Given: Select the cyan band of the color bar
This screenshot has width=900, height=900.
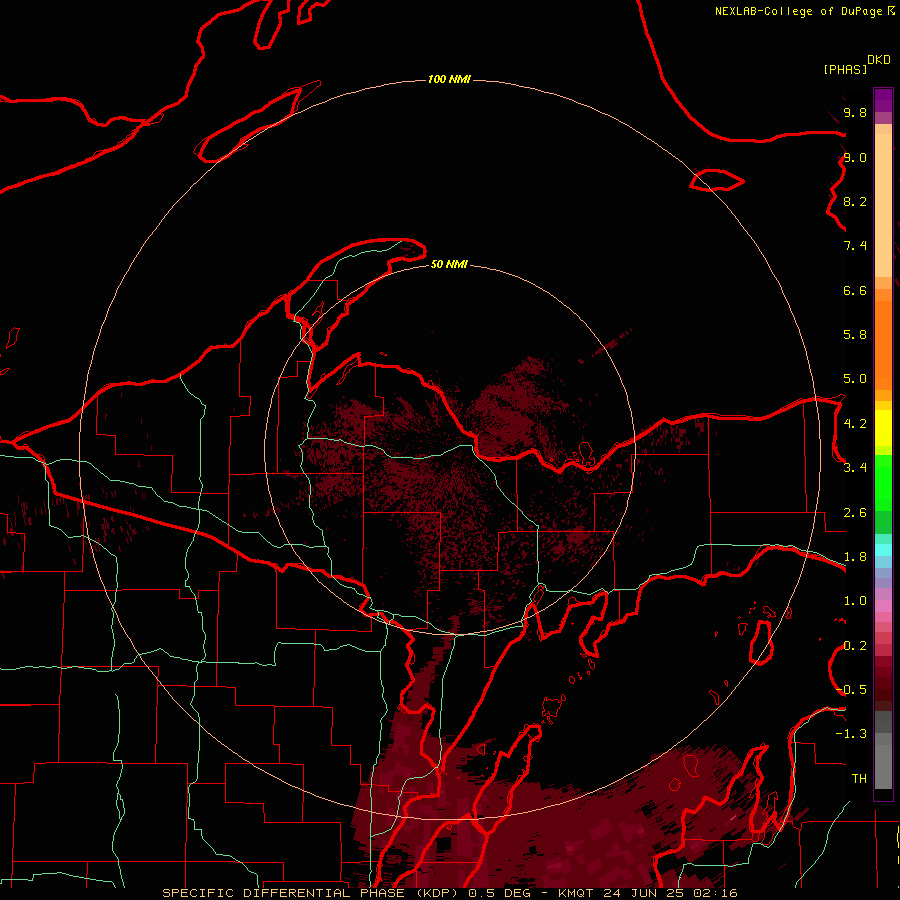Looking at the screenshot, I should click(x=883, y=550).
